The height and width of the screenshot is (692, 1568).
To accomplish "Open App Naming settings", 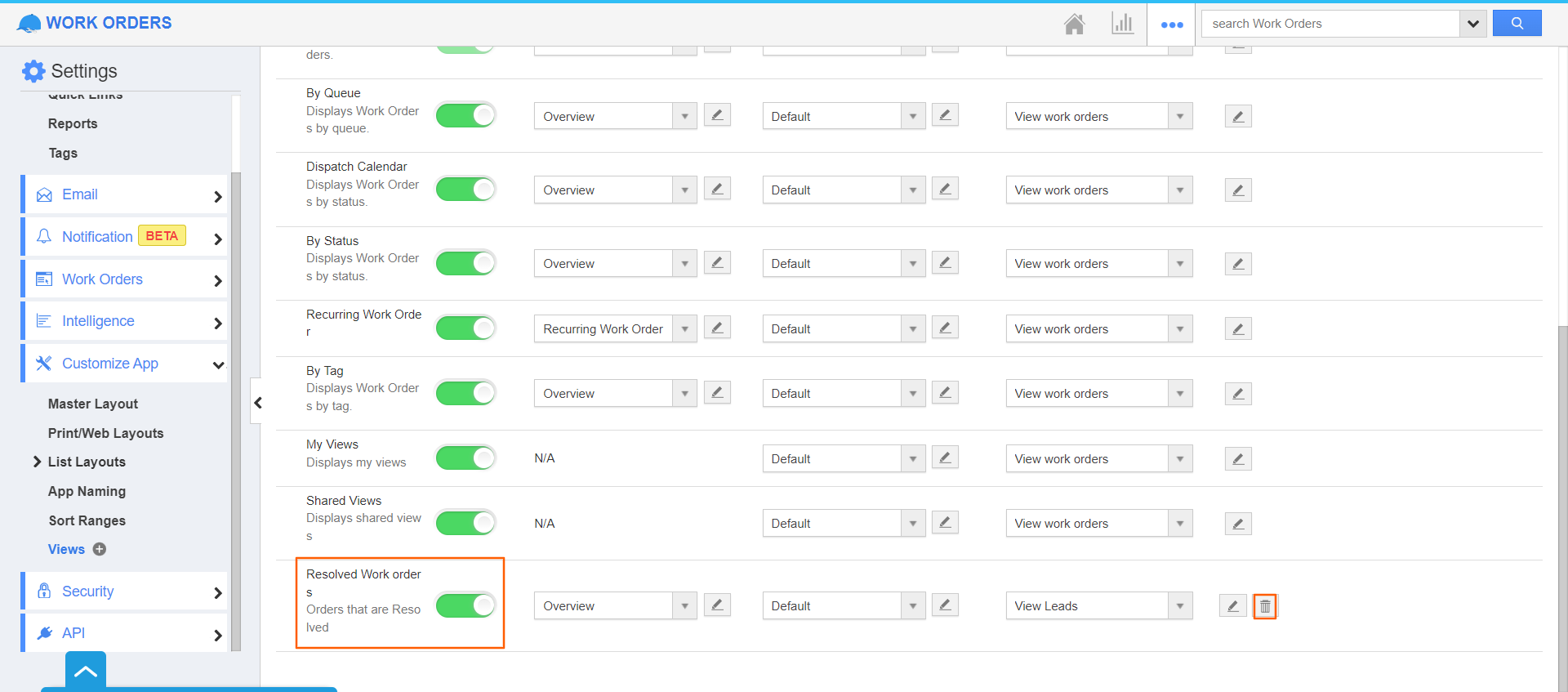I will (x=87, y=491).
